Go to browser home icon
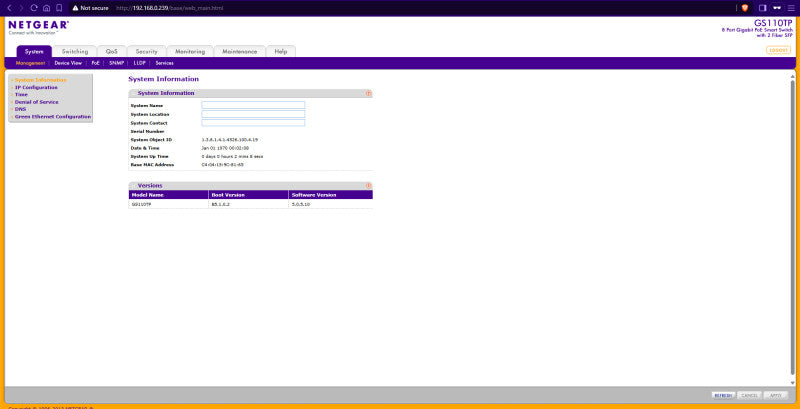The width and height of the screenshot is (800, 409). pos(46,8)
